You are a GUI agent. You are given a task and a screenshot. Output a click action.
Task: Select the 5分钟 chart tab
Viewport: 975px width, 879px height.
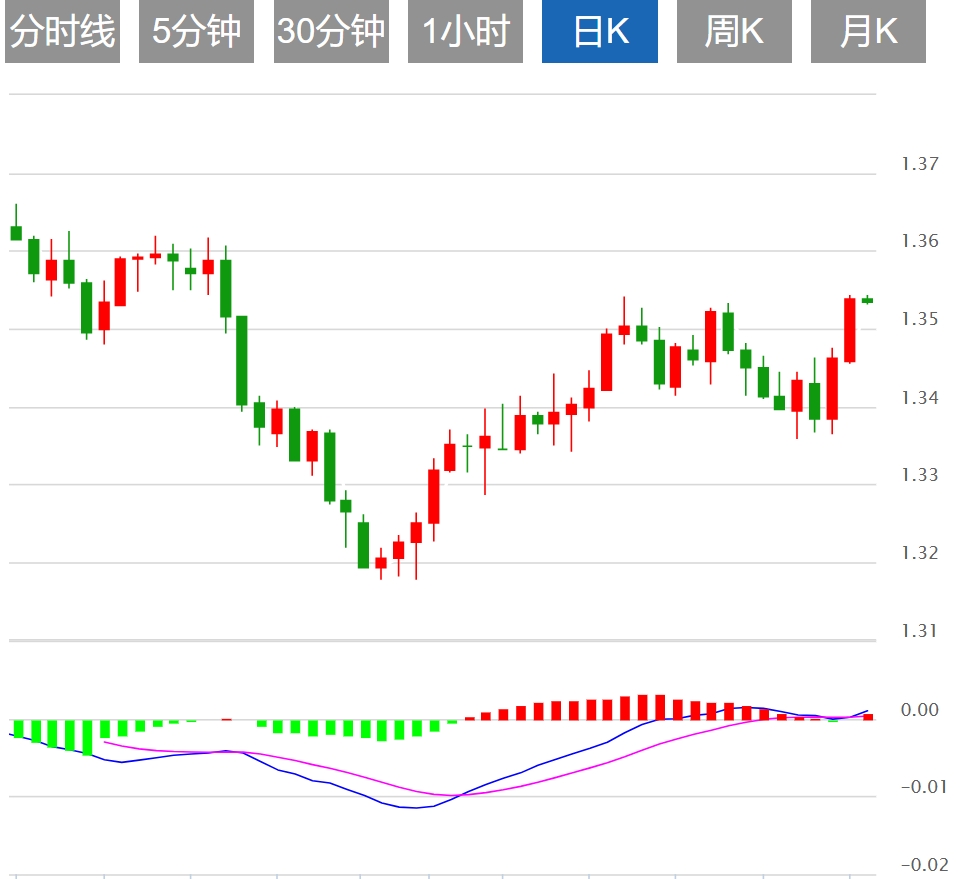tap(196, 32)
